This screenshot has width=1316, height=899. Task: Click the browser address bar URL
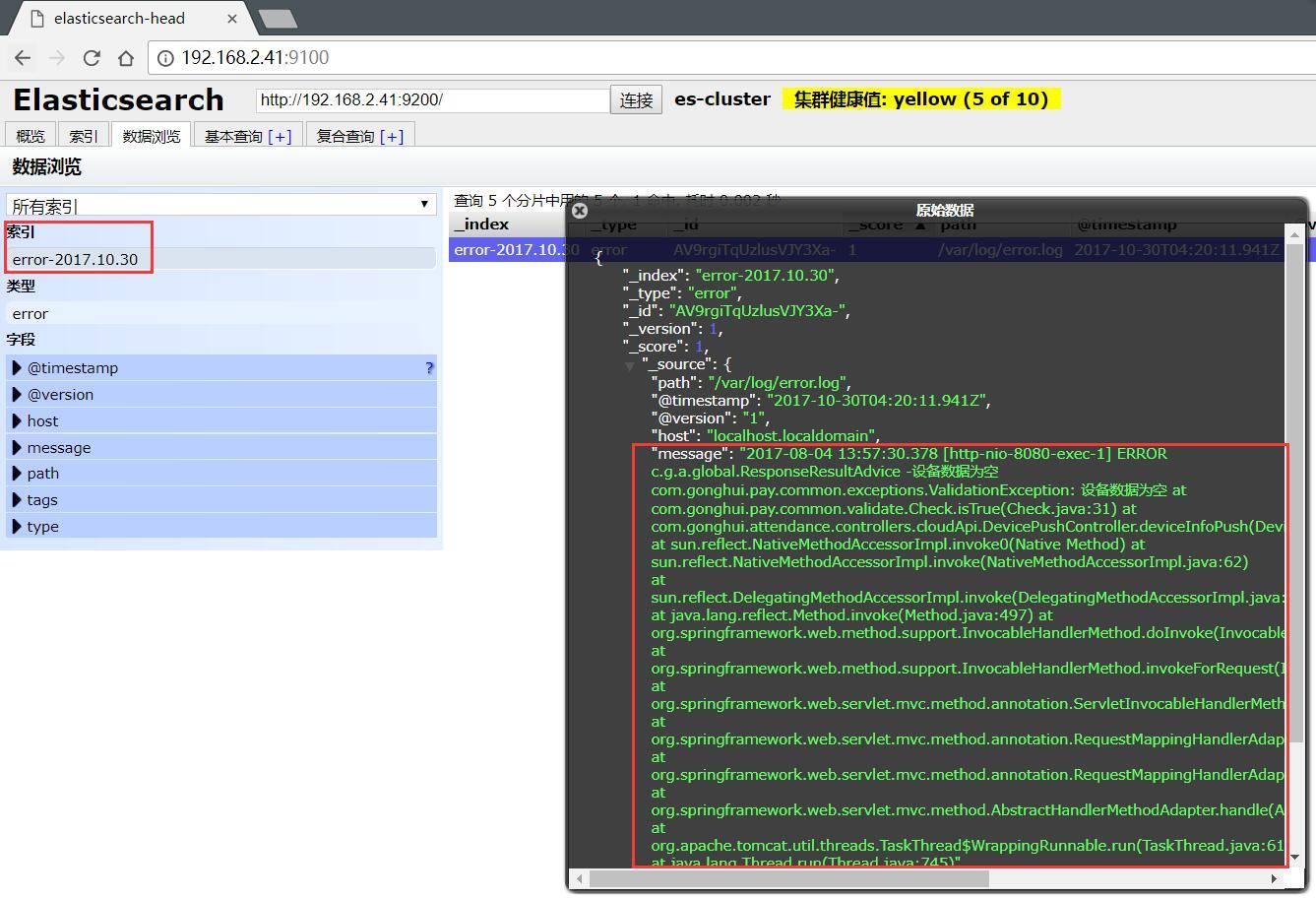pyautogui.click(x=255, y=57)
